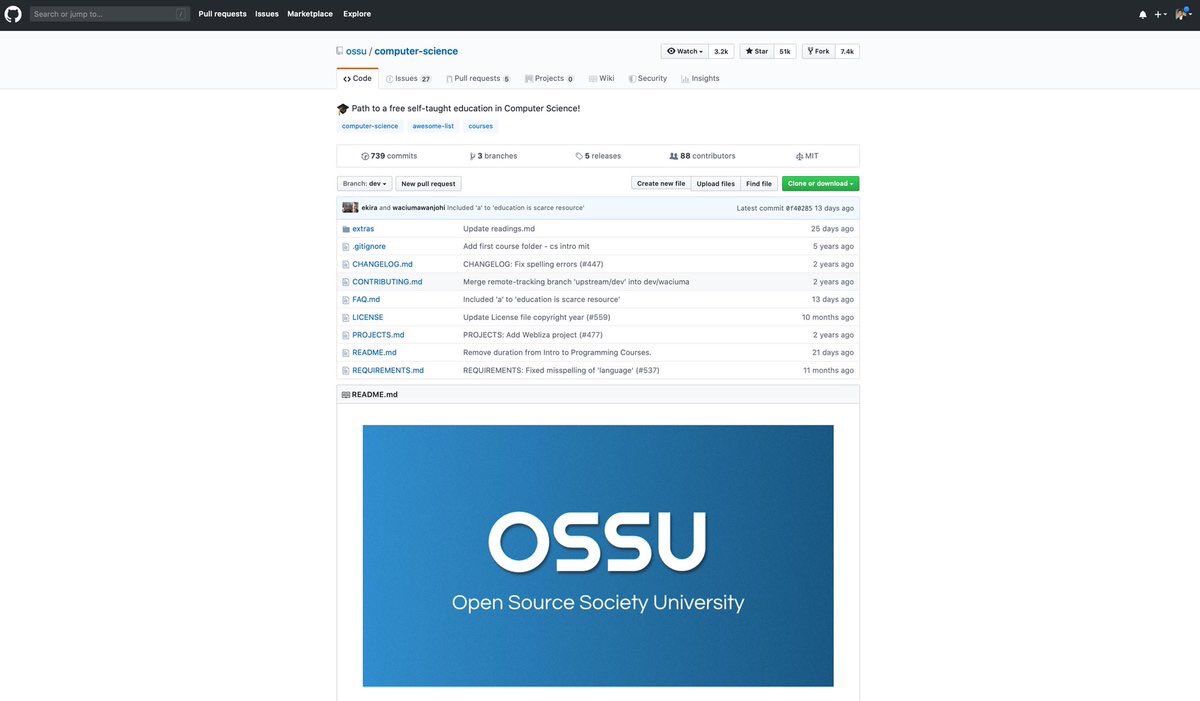Screen dimensions: 1200x701
Task: Fork the repository
Action: coord(818,51)
